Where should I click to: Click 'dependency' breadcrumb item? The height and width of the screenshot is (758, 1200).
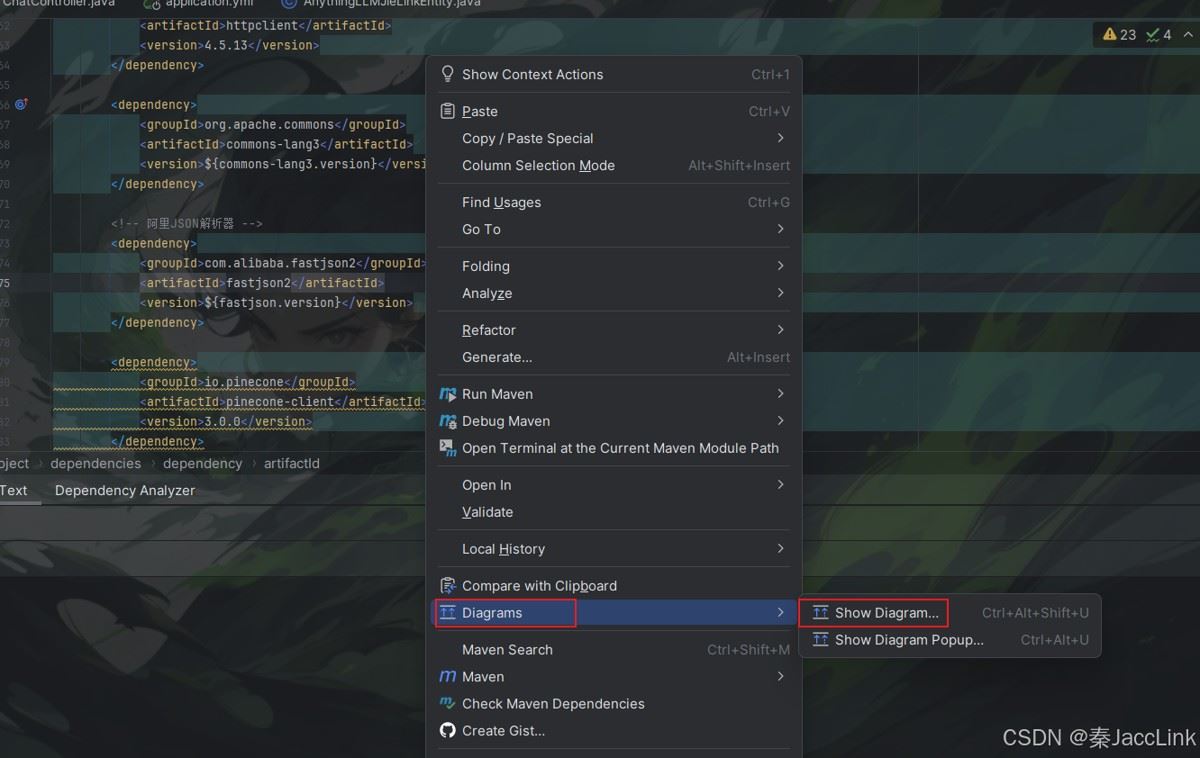(x=203, y=463)
